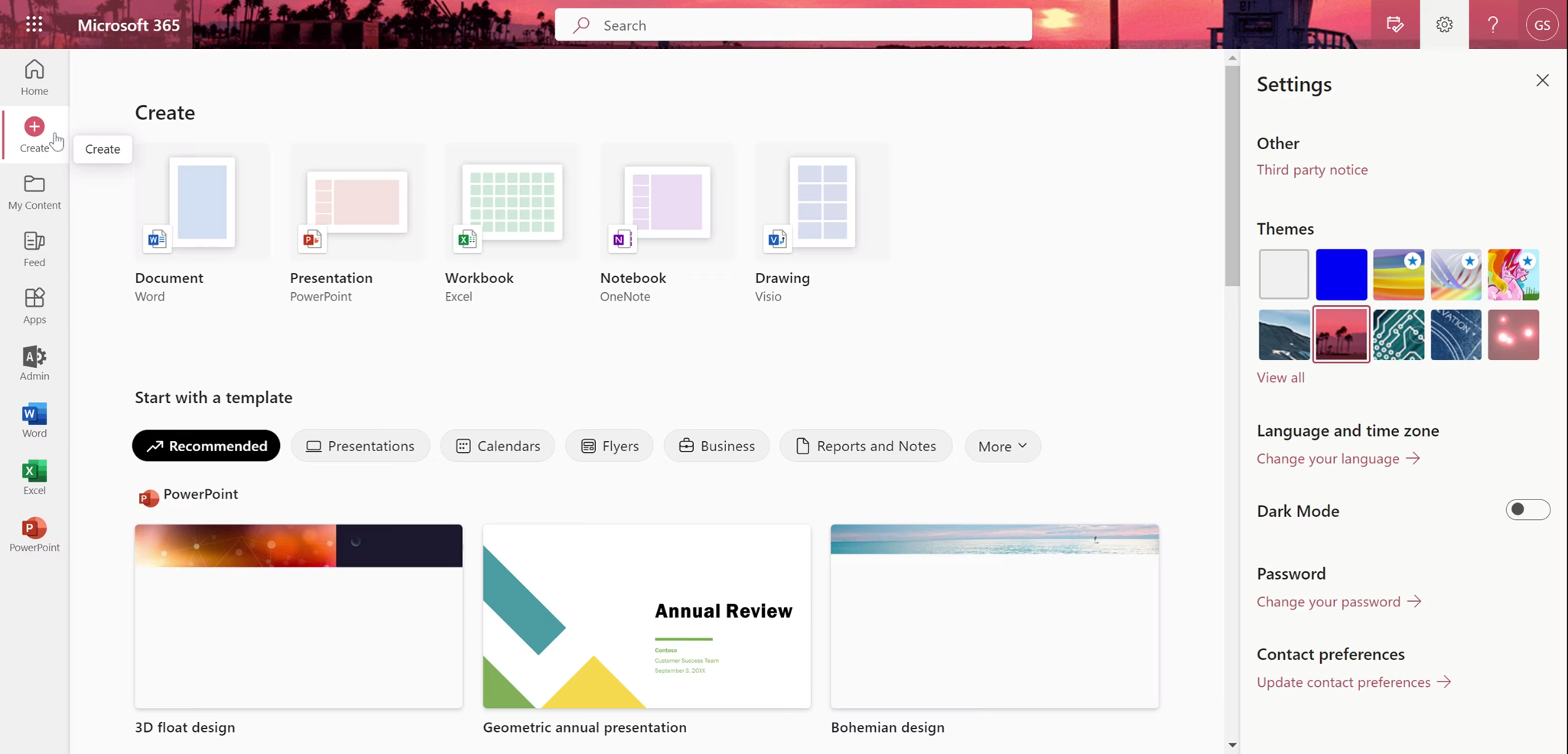Screen dimensions: 1568x754
Task: Open the GS account avatar
Action: click(x=1542, y=24)
